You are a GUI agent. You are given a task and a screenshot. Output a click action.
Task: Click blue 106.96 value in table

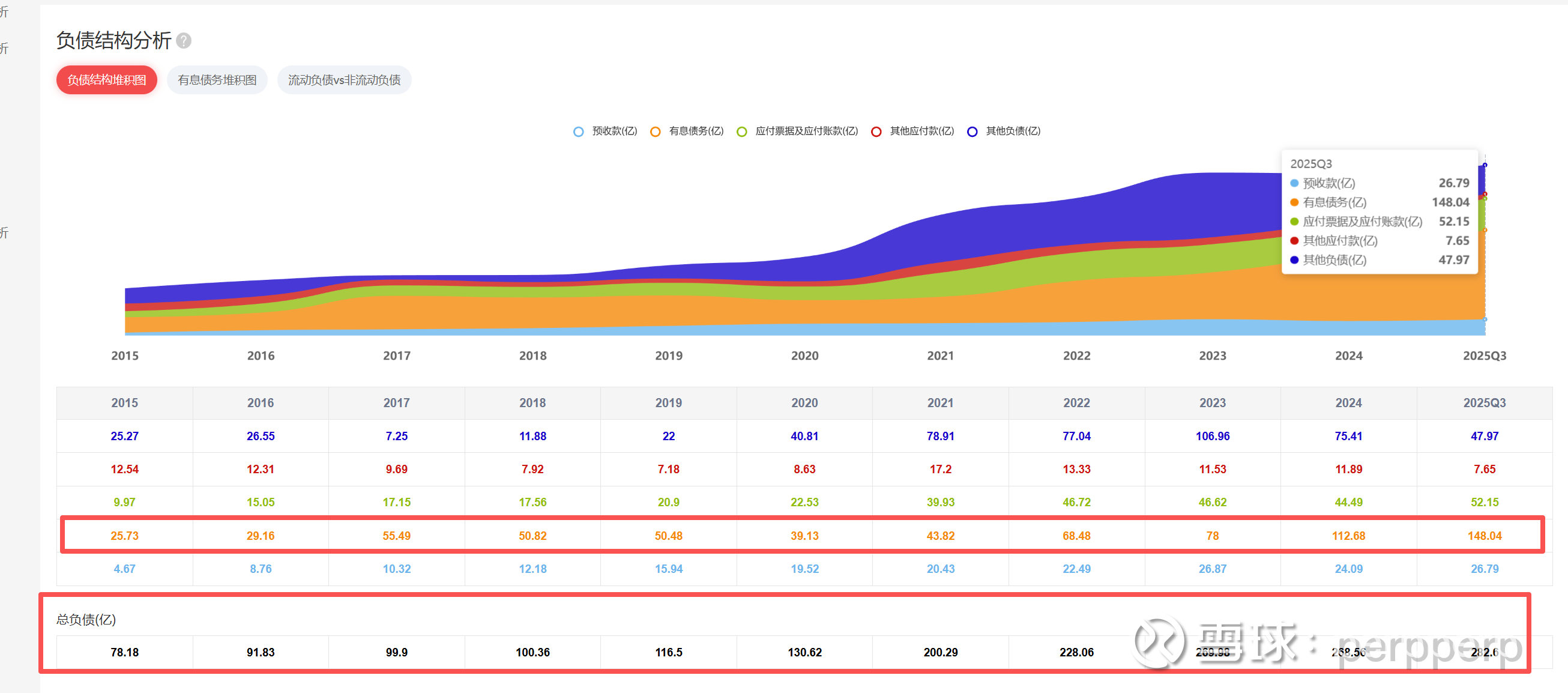click(x=1212, y=436)
